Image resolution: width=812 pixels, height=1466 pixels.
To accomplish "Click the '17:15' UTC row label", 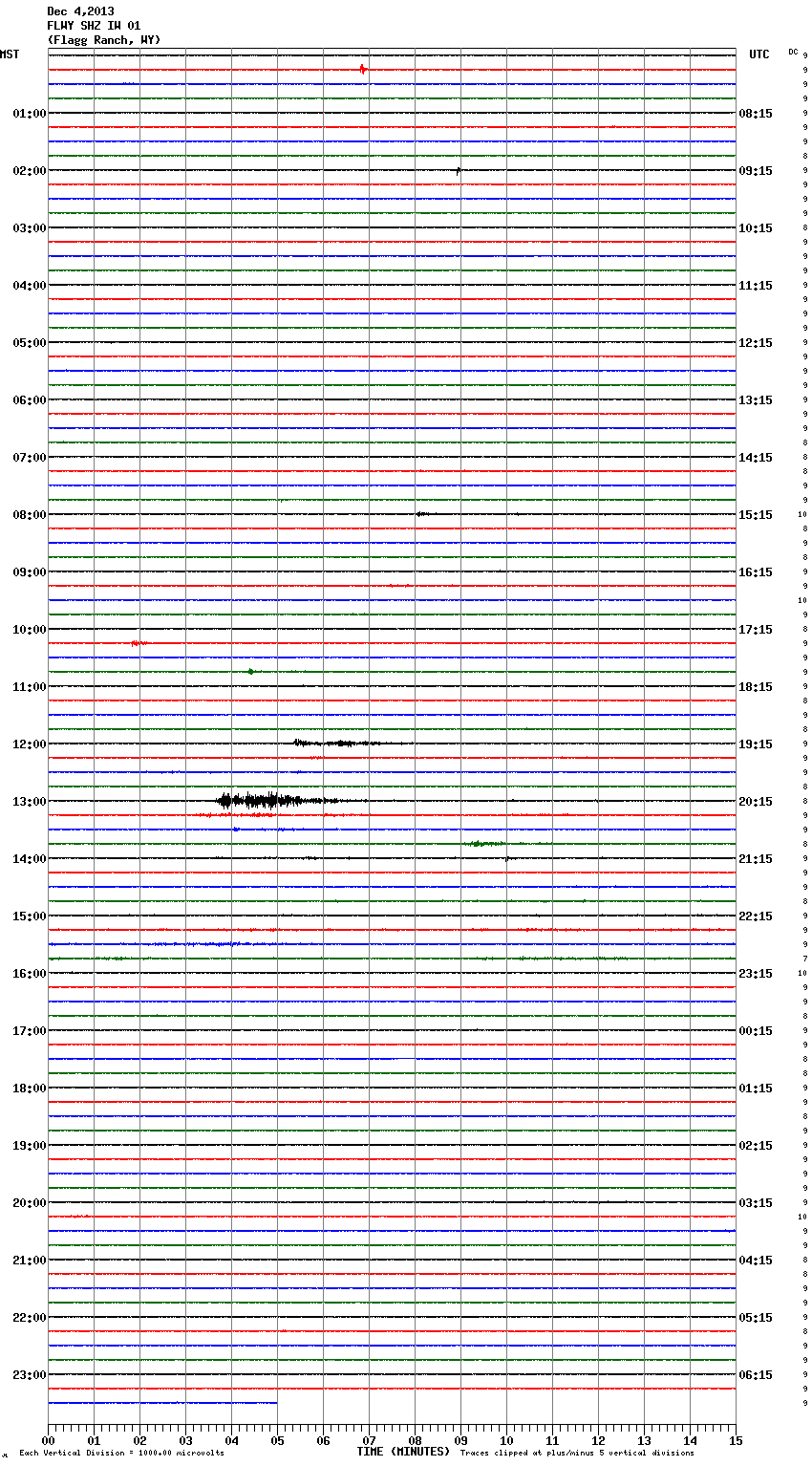I will pyautogui.click(x=756, y=630).
